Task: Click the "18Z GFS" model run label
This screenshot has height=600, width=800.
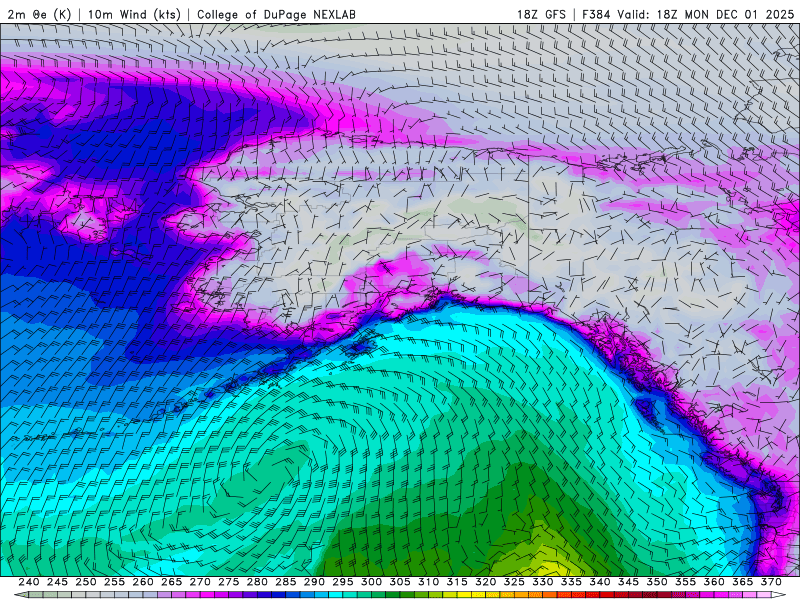Action: (x=541, y=14)
